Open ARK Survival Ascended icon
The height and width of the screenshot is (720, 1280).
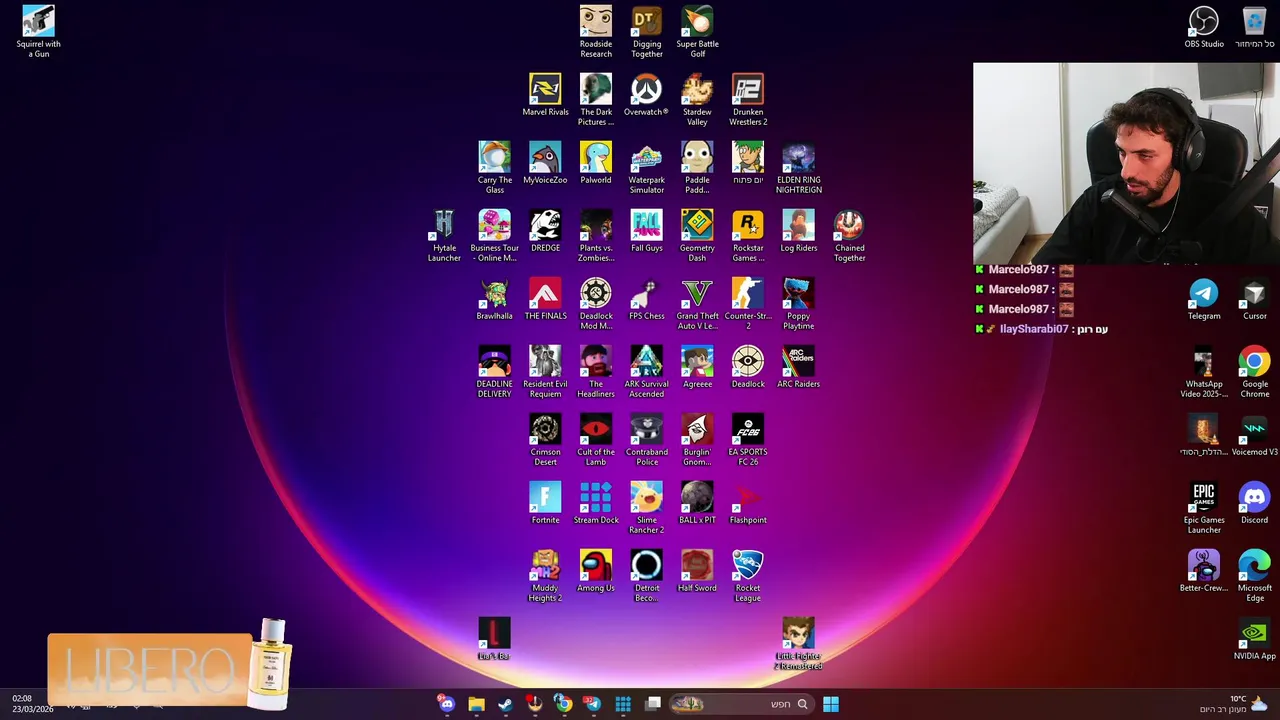click(x=647, y=371)
